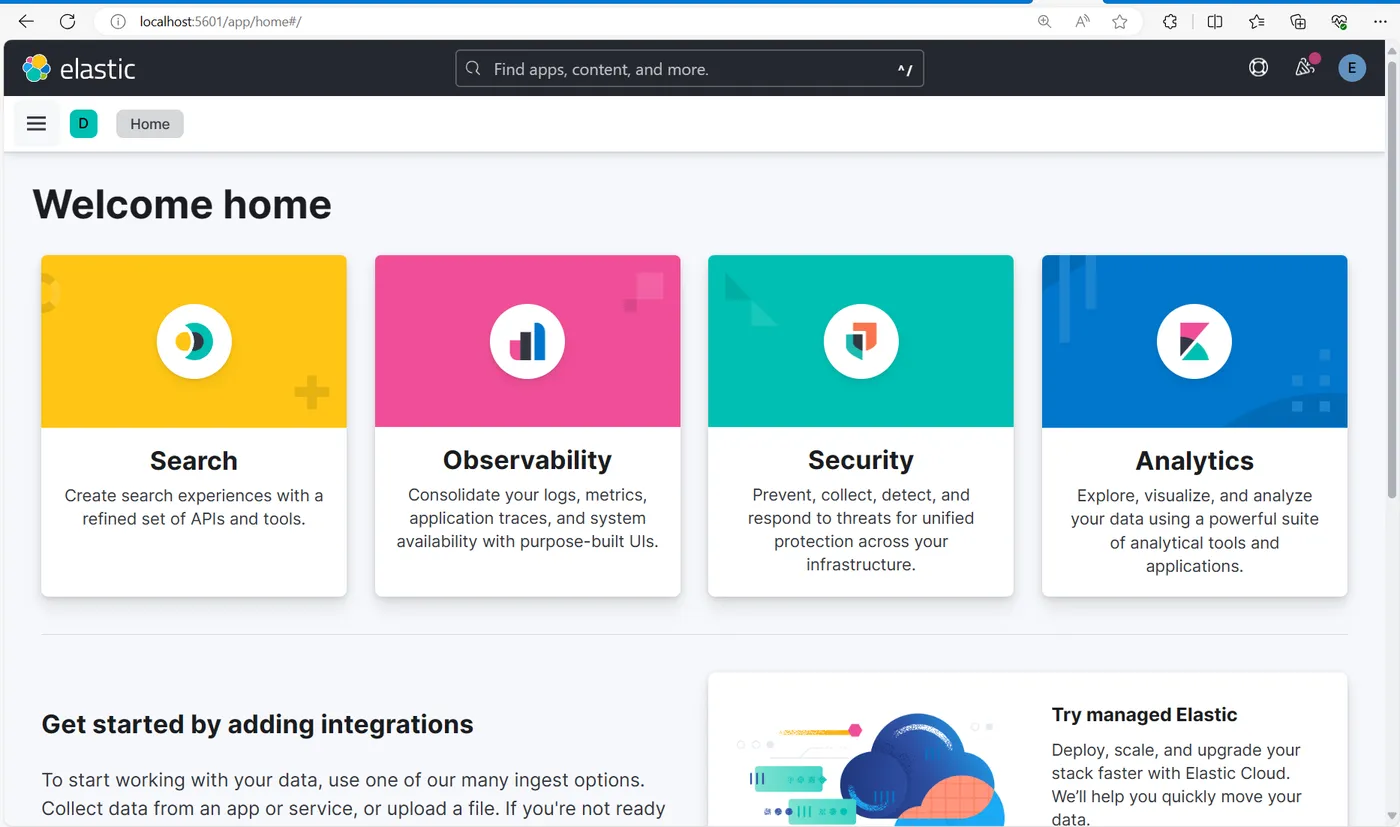Open the Help menu lifebuoy icon
This screenshot has height=827, width=1400.
click(x=1258, y=68)
